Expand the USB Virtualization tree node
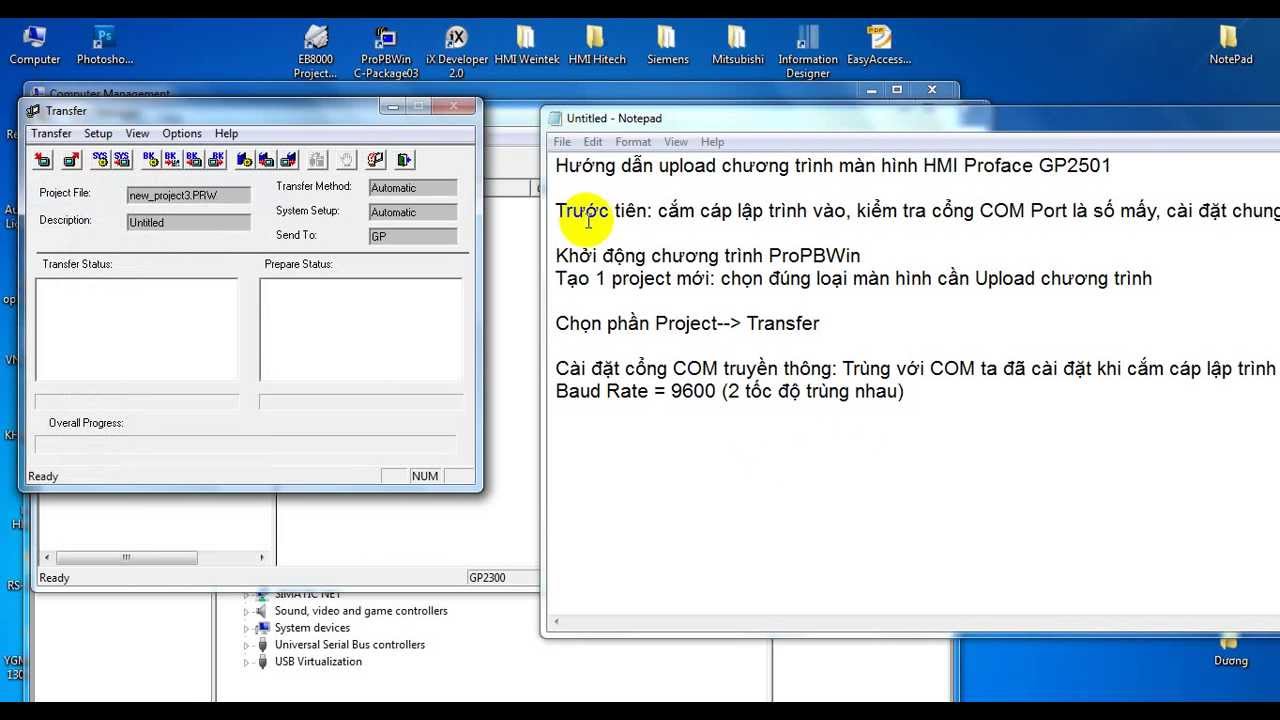 point(247,662)
